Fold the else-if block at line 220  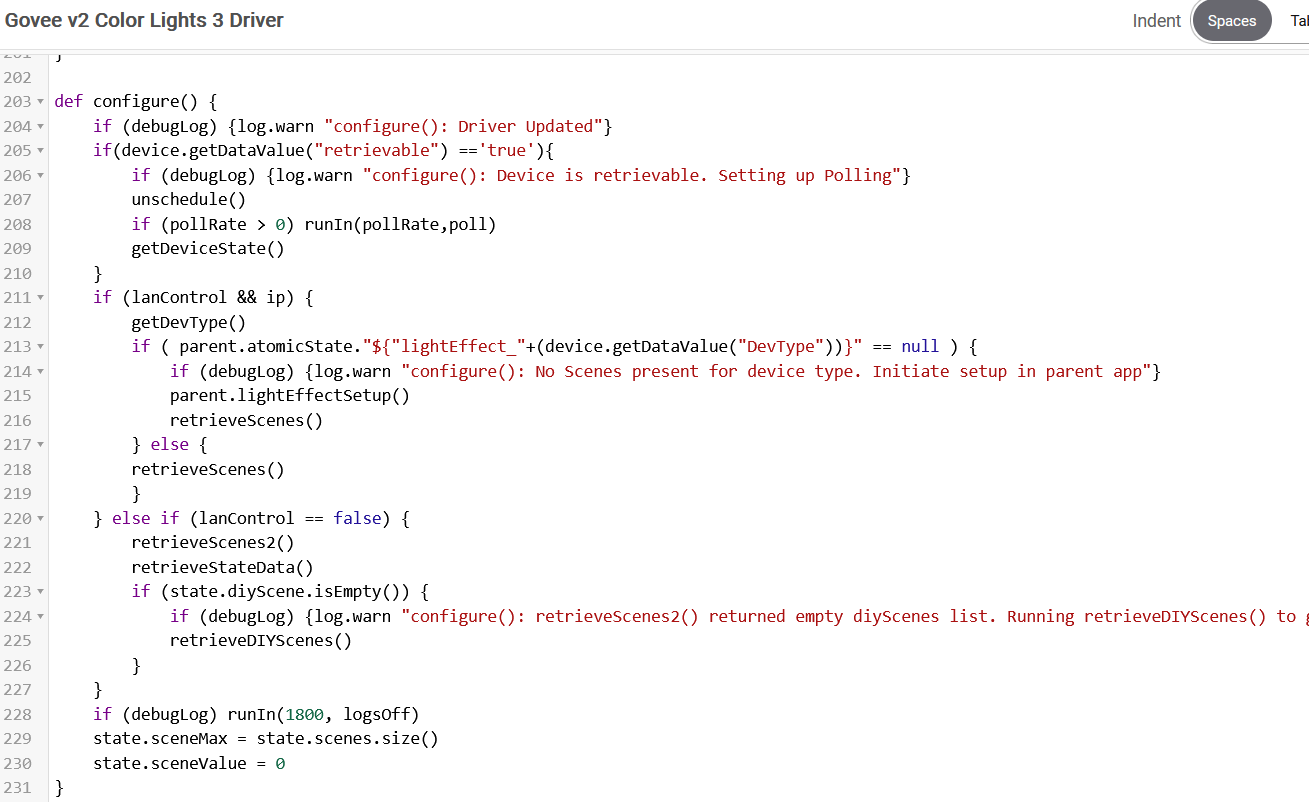(x=40, y=518)
